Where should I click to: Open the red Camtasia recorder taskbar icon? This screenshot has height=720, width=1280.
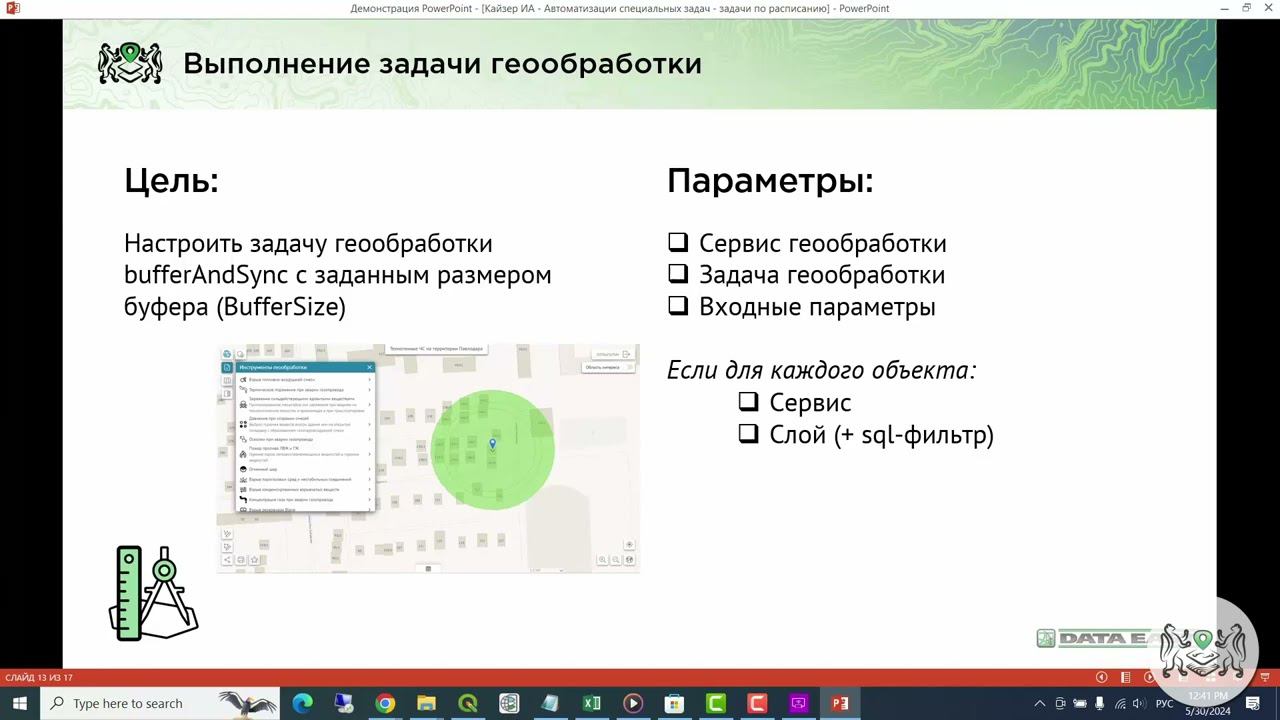pos(757,703)
